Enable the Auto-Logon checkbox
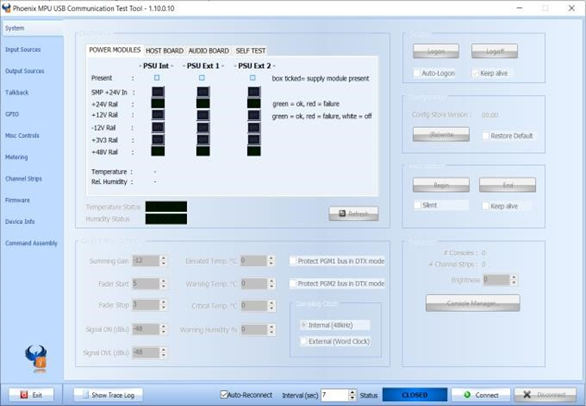586x406 pixels. click(x=417, y=73)
